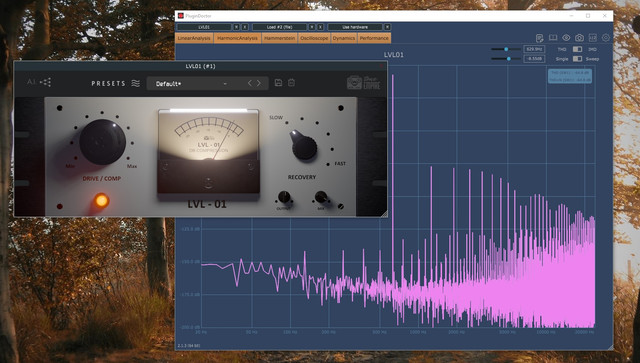
Task: Click the dB level value field
Action: click(534, 59)
